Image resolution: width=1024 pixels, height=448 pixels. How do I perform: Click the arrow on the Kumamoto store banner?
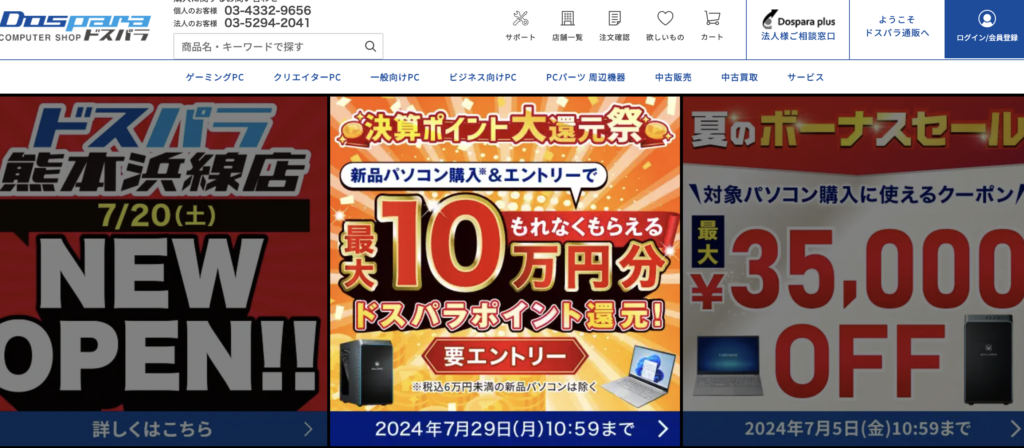coord(308,429)
